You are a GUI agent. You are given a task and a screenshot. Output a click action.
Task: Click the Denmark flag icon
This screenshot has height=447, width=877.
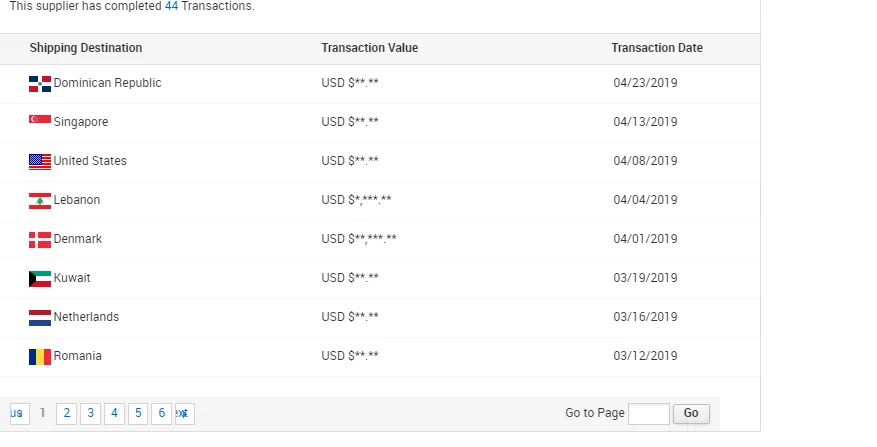click(x=40, y=239)
